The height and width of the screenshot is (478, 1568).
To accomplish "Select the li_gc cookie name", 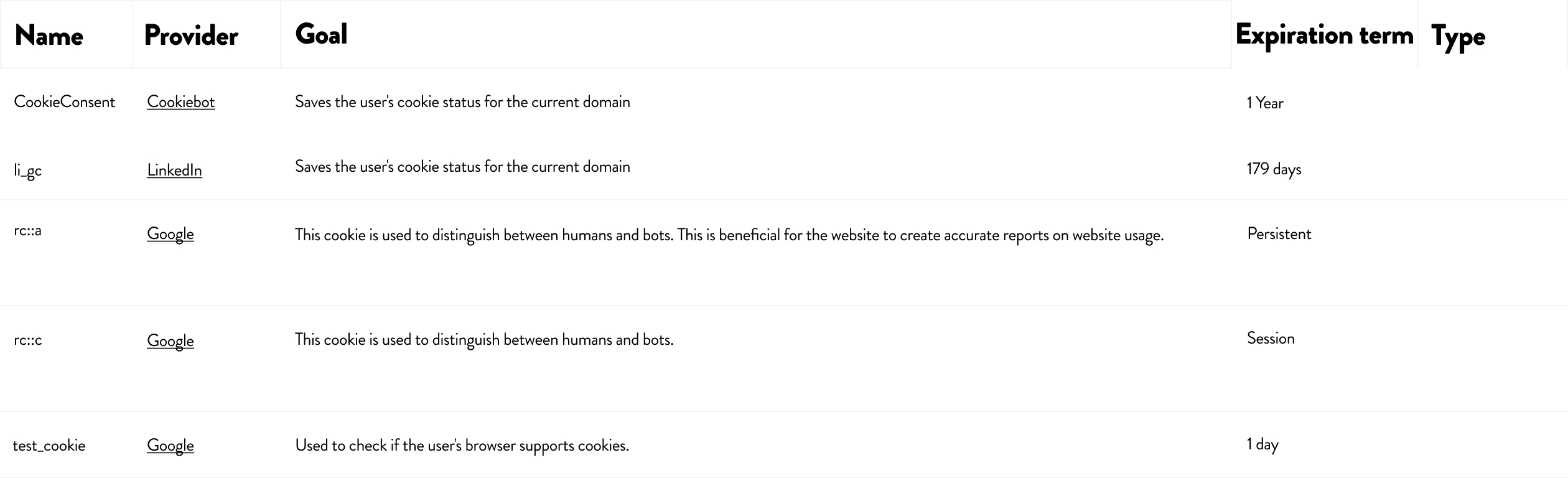I will tap(28, 171).
